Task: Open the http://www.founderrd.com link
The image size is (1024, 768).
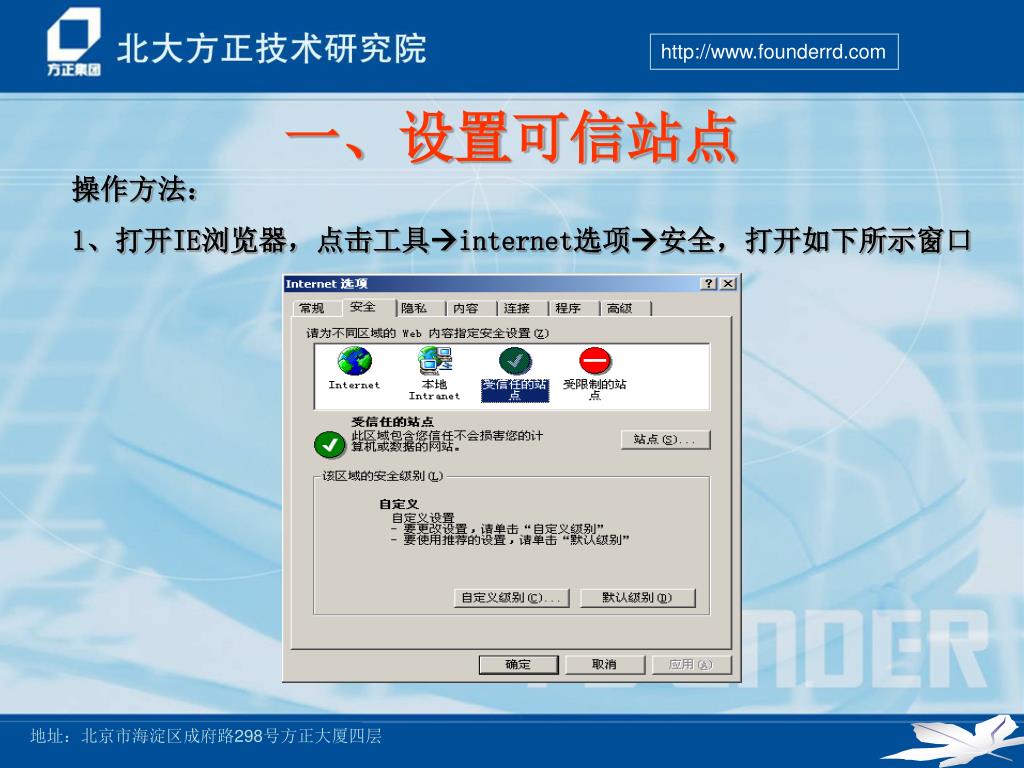Action: pyautogui.click(x=774, y=52)
